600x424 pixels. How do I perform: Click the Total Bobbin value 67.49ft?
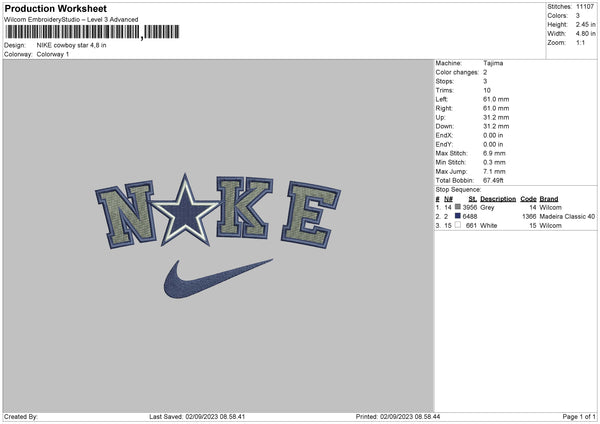point(493,180)
